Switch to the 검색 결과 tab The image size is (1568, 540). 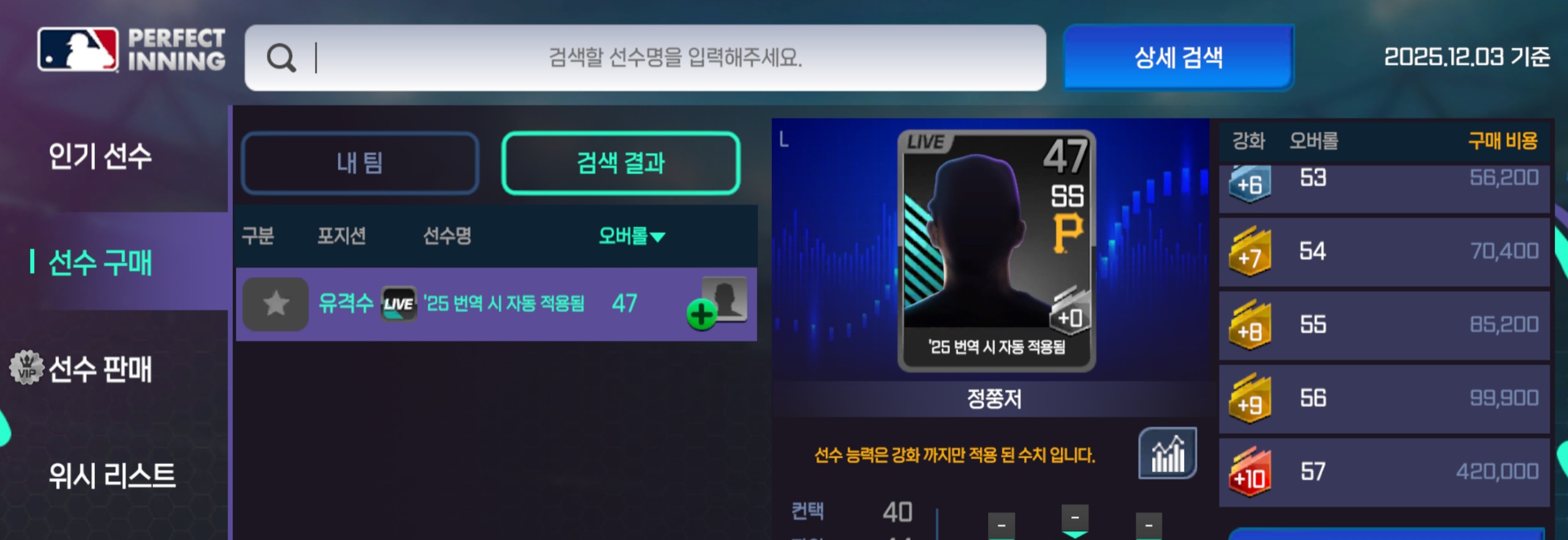(x=621, y=163)
